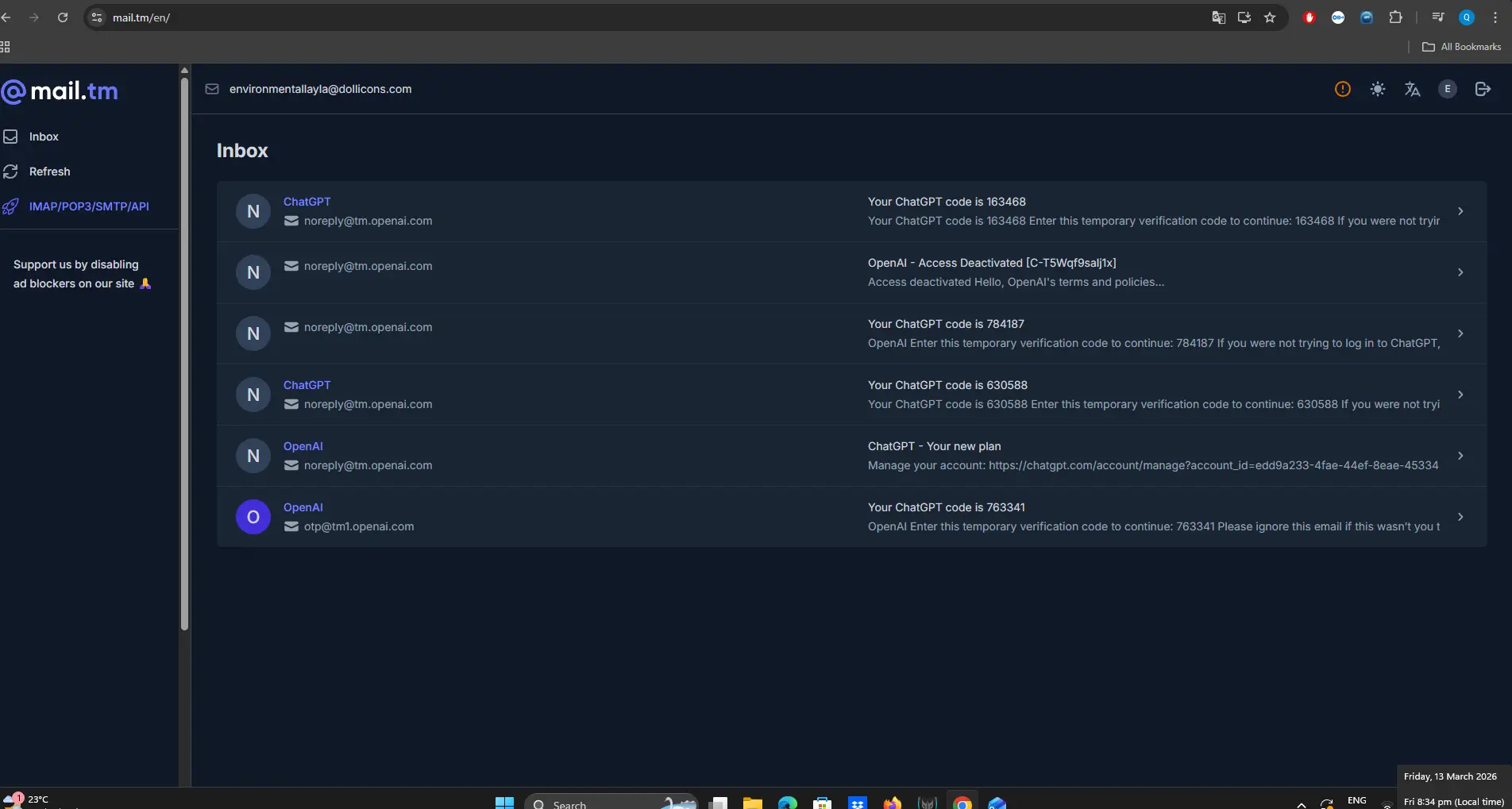
Task: Click the mail.tm logo
Action: [60, 91]
